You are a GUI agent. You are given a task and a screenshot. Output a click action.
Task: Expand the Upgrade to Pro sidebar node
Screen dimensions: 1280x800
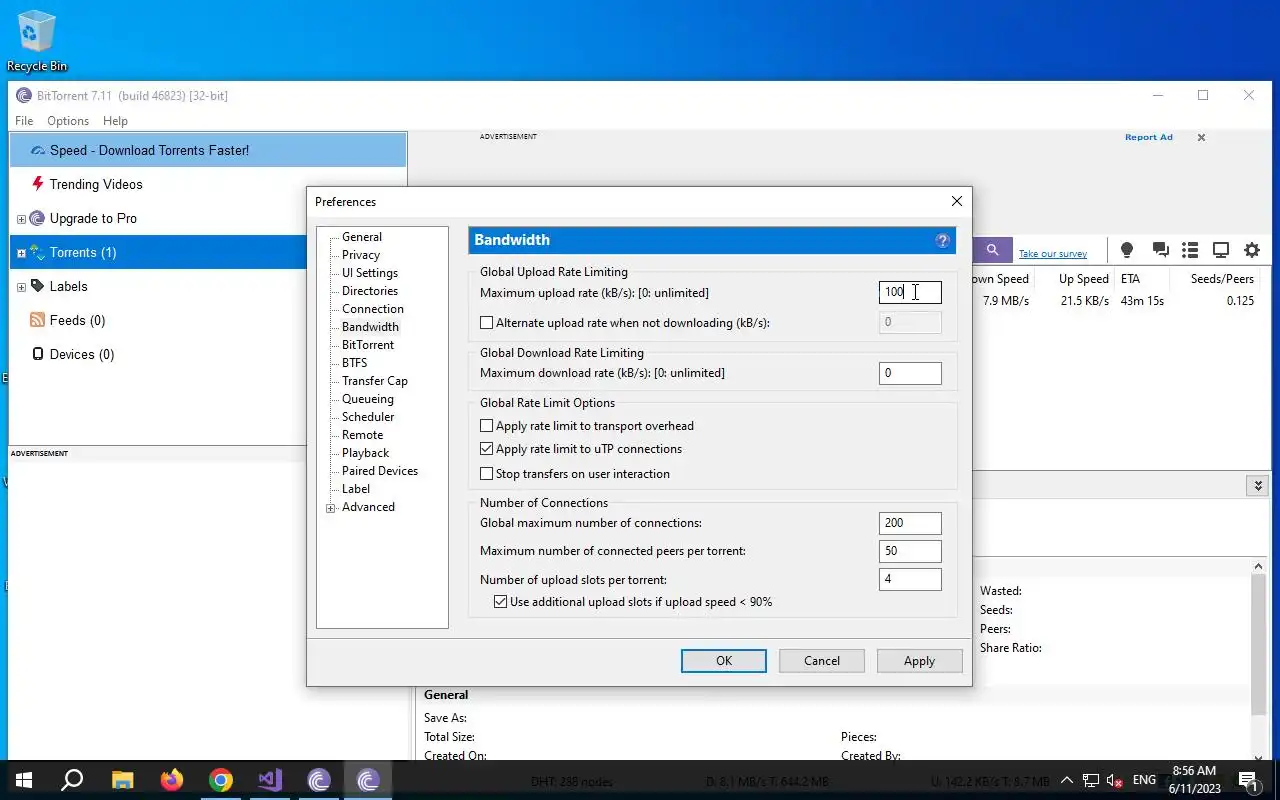21,219
